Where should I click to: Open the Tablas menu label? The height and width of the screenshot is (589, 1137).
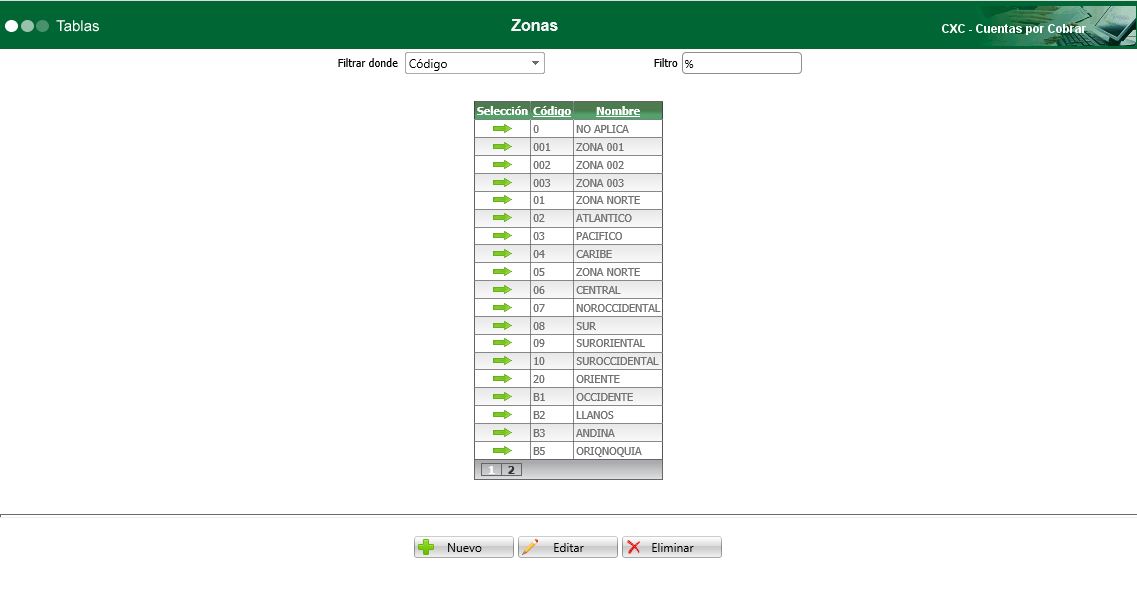click(x=78, y=26)
